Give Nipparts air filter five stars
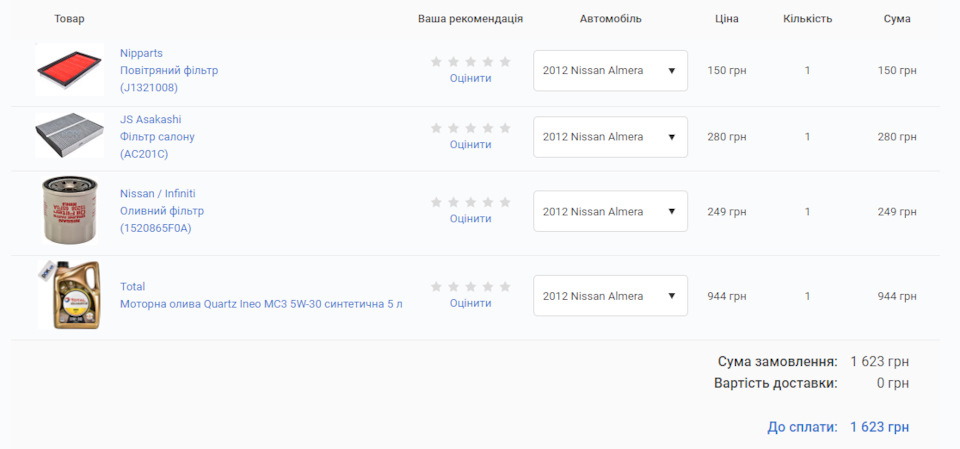Image resolution: width=960 pixels, height=449 pixels. click(505, 61)
